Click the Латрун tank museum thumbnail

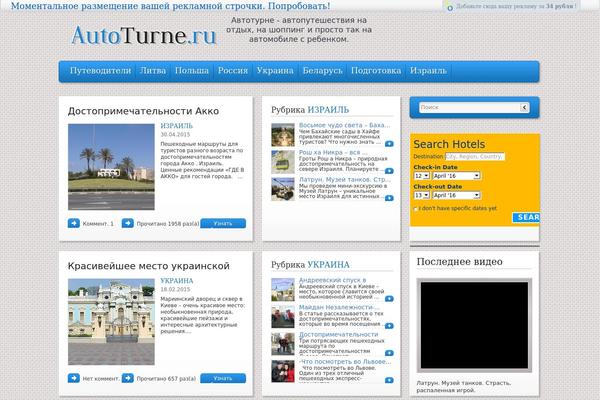pos(283,189)
